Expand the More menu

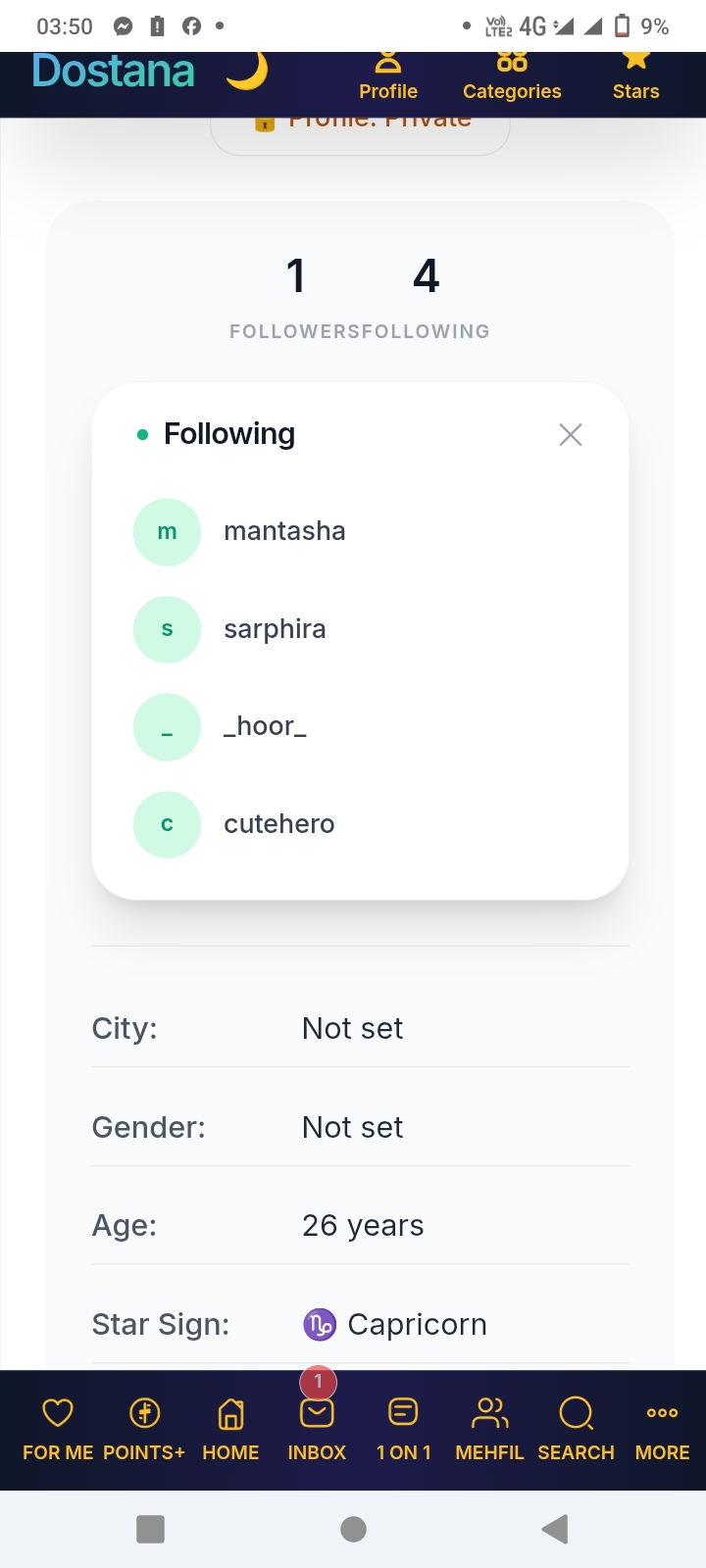point(662,1429)
